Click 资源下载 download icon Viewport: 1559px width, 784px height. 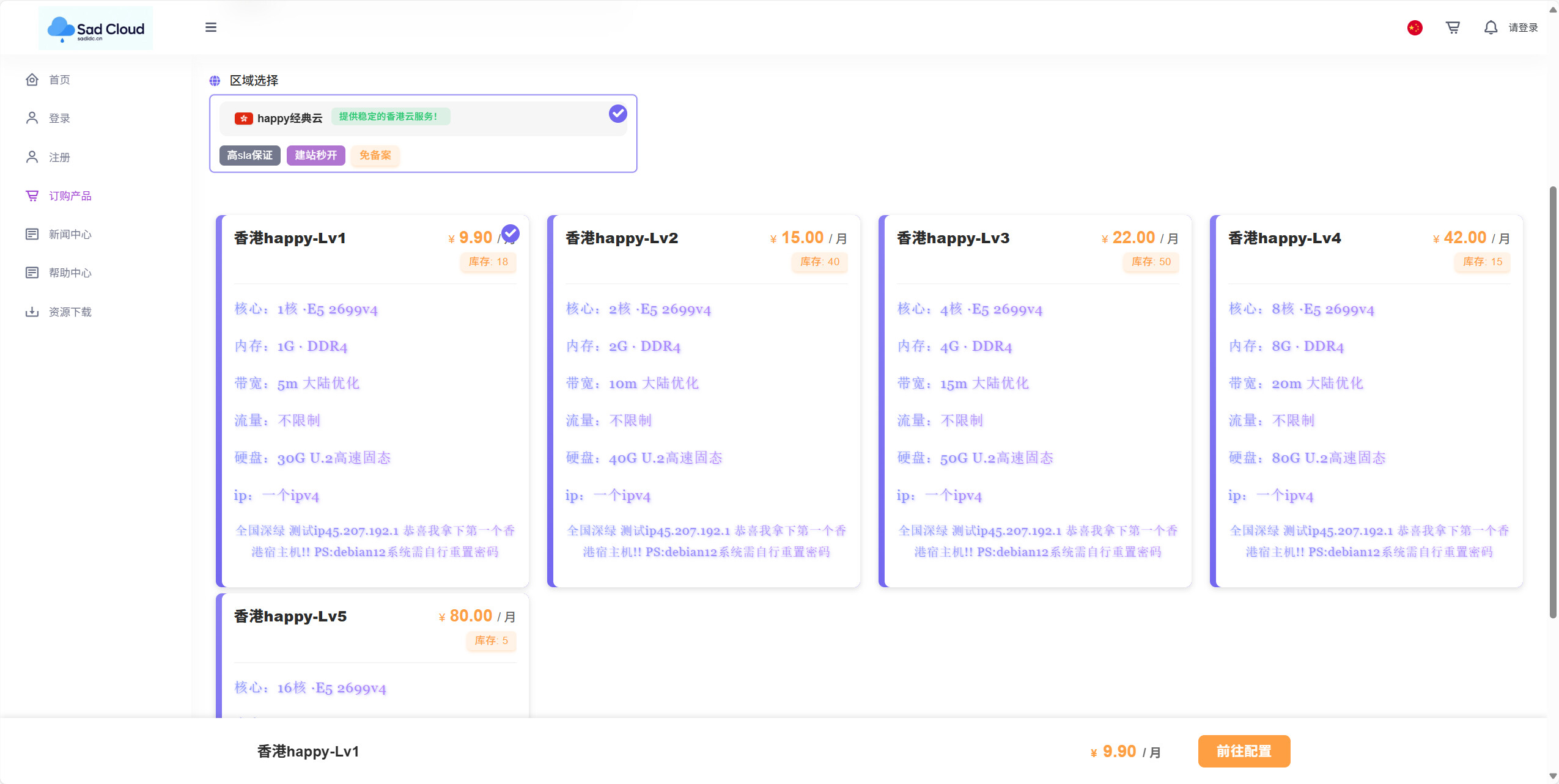(32, 312)
